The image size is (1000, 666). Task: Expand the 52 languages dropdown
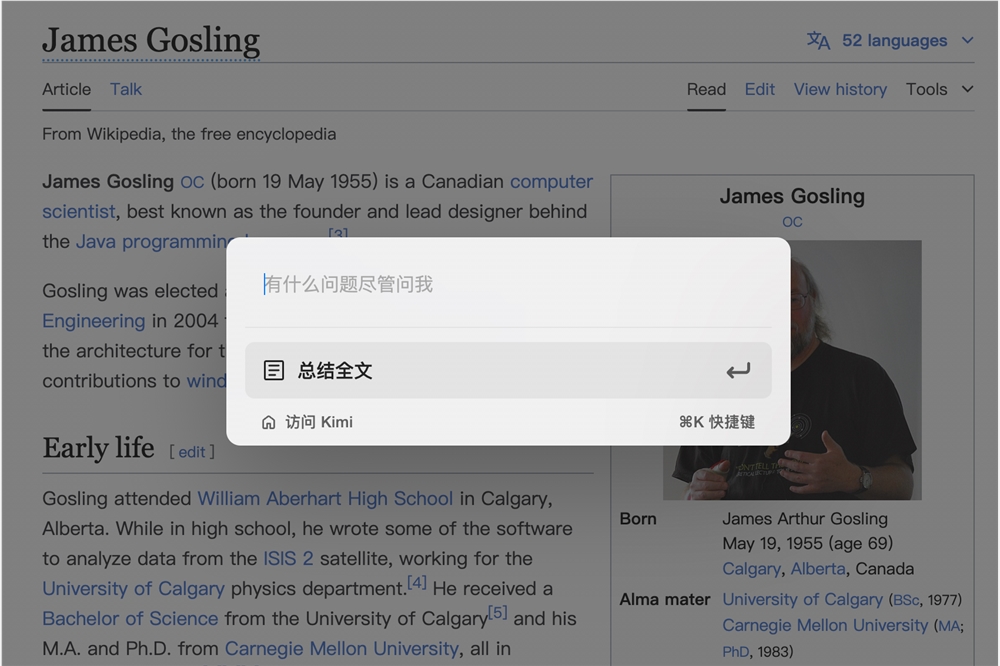point(890,41)
